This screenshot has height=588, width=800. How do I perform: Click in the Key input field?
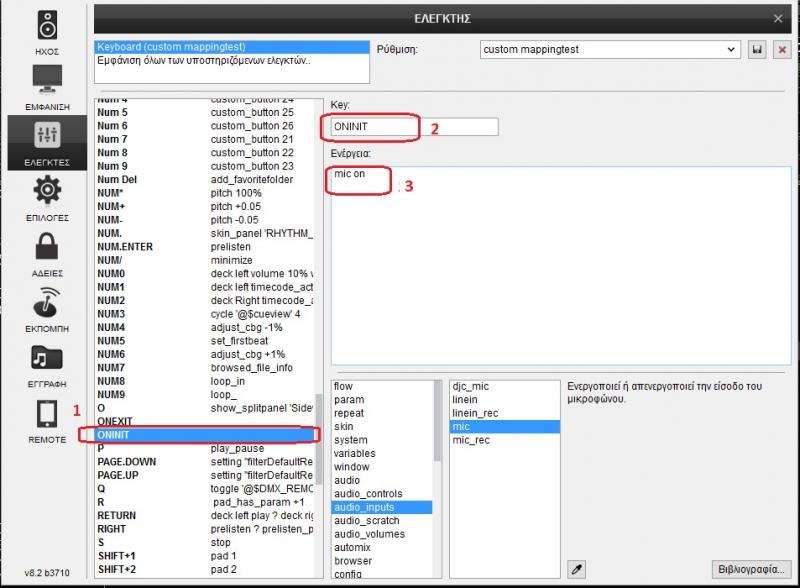pos(410,127)
